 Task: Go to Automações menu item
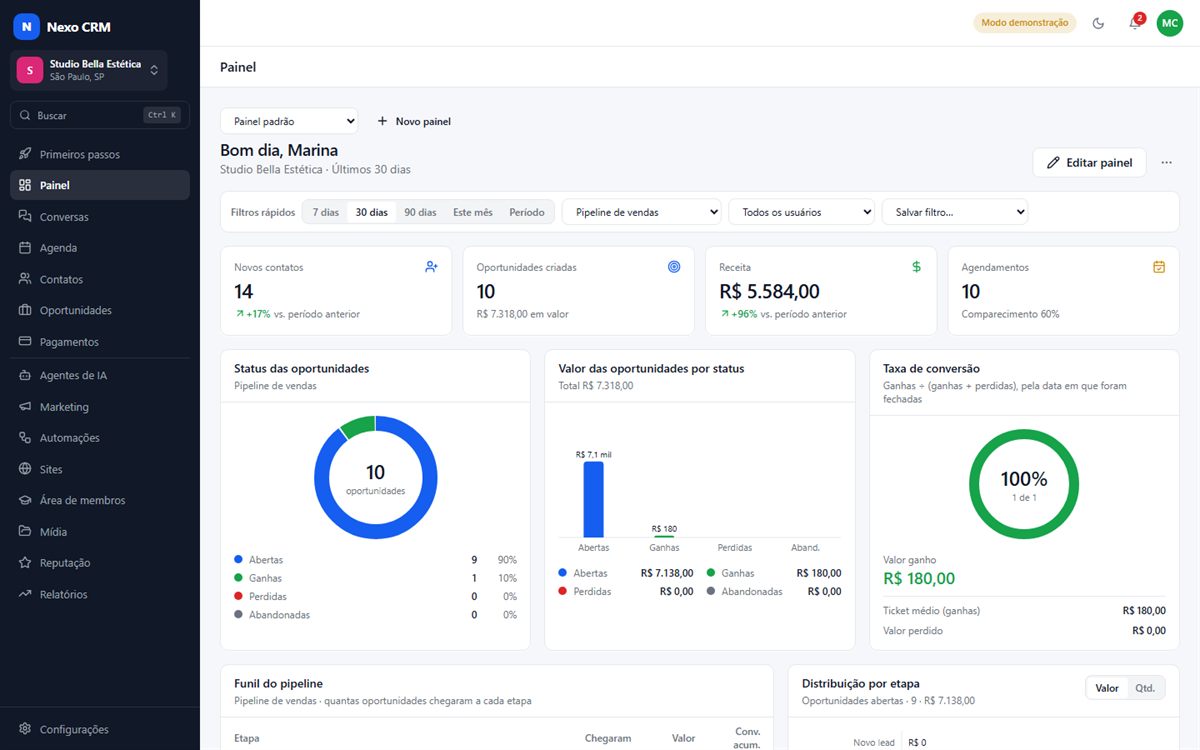tap(100, 438)
